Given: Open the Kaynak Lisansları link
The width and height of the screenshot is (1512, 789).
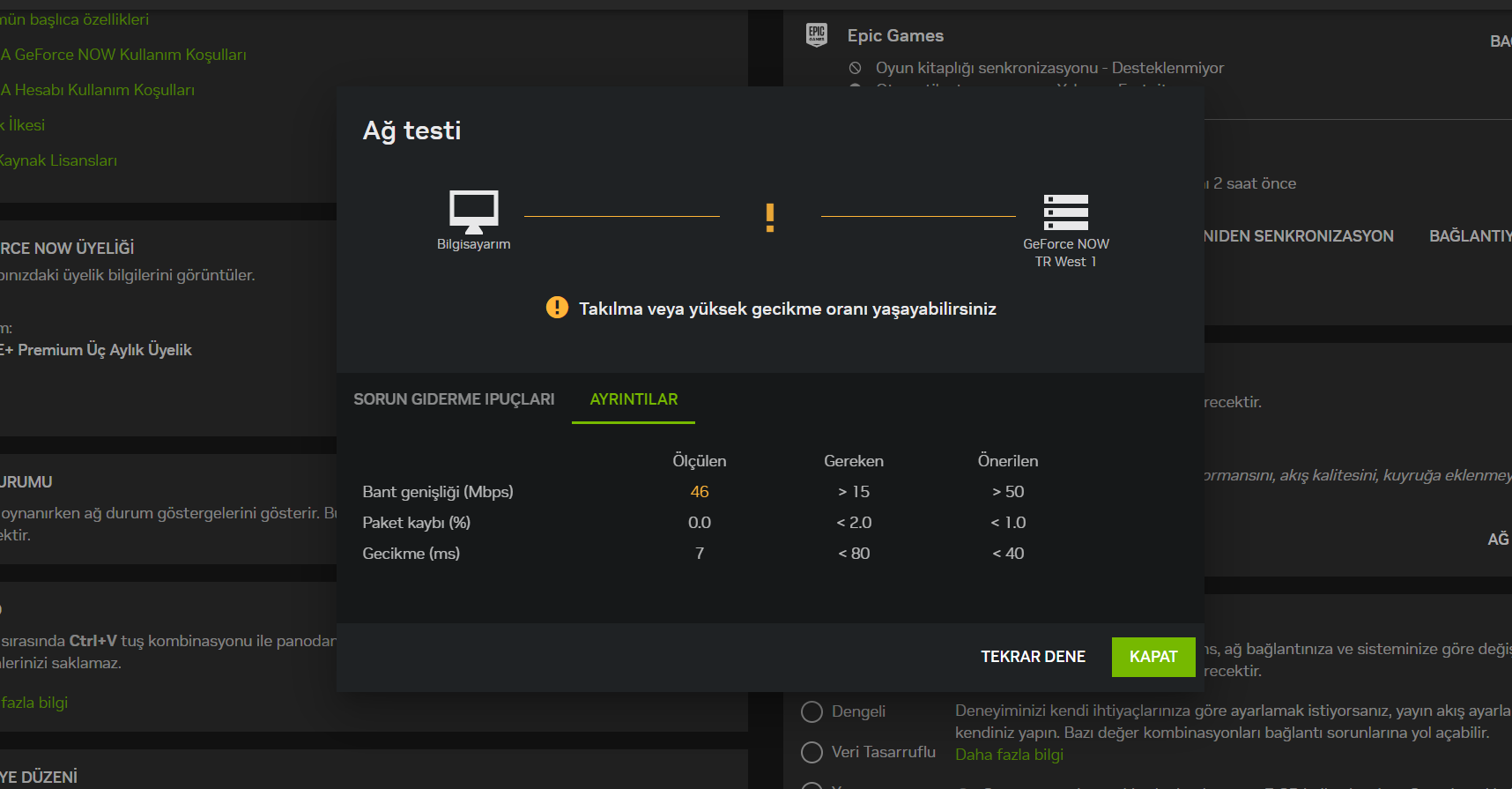Looking at the screenshot, I should tap(58, 160).
